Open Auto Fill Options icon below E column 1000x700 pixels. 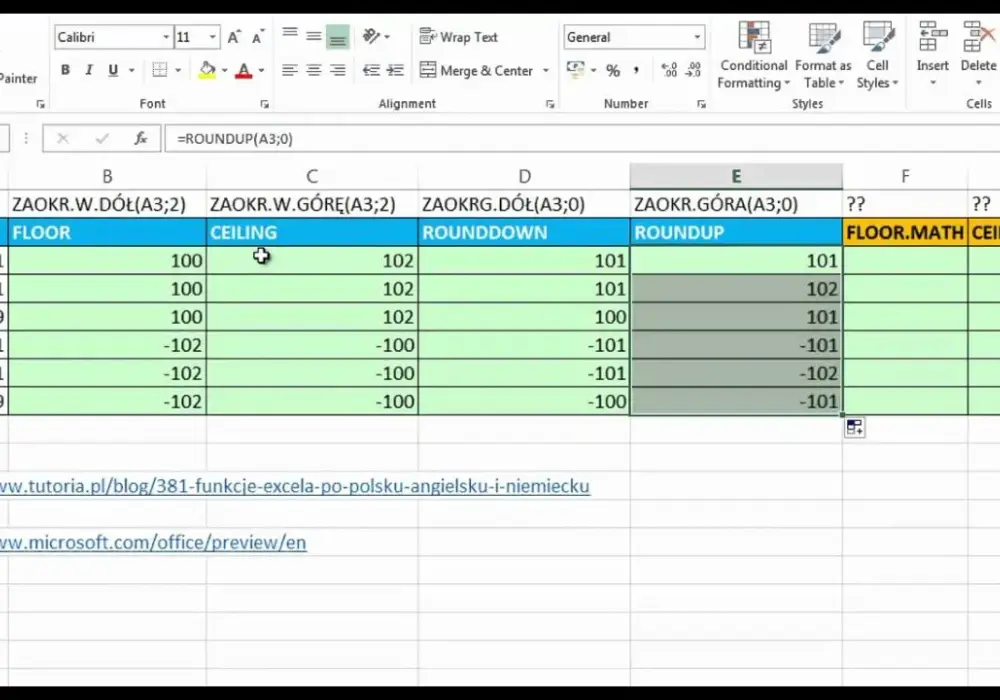pyautogui.click(x=855, y=427)
